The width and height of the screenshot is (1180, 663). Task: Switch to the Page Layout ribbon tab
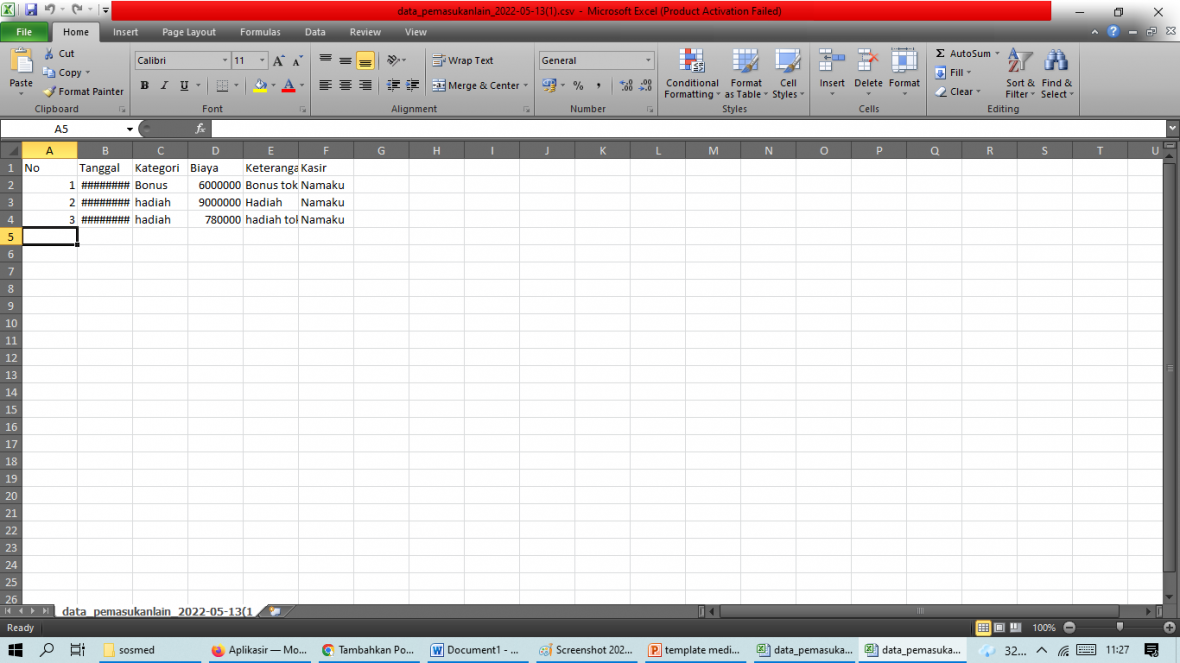(x=188, y=32)
